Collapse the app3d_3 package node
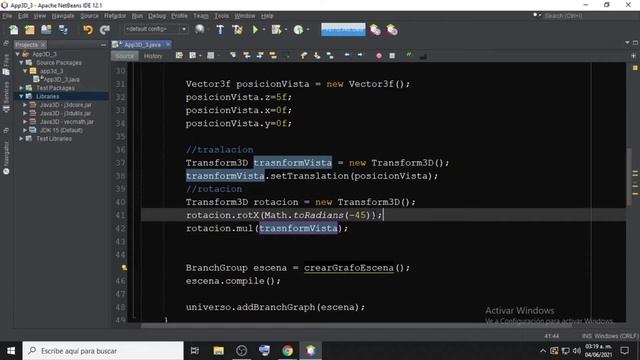Viewport: 640px width, 360px height. pyautogui.click(x=25, y=71)
